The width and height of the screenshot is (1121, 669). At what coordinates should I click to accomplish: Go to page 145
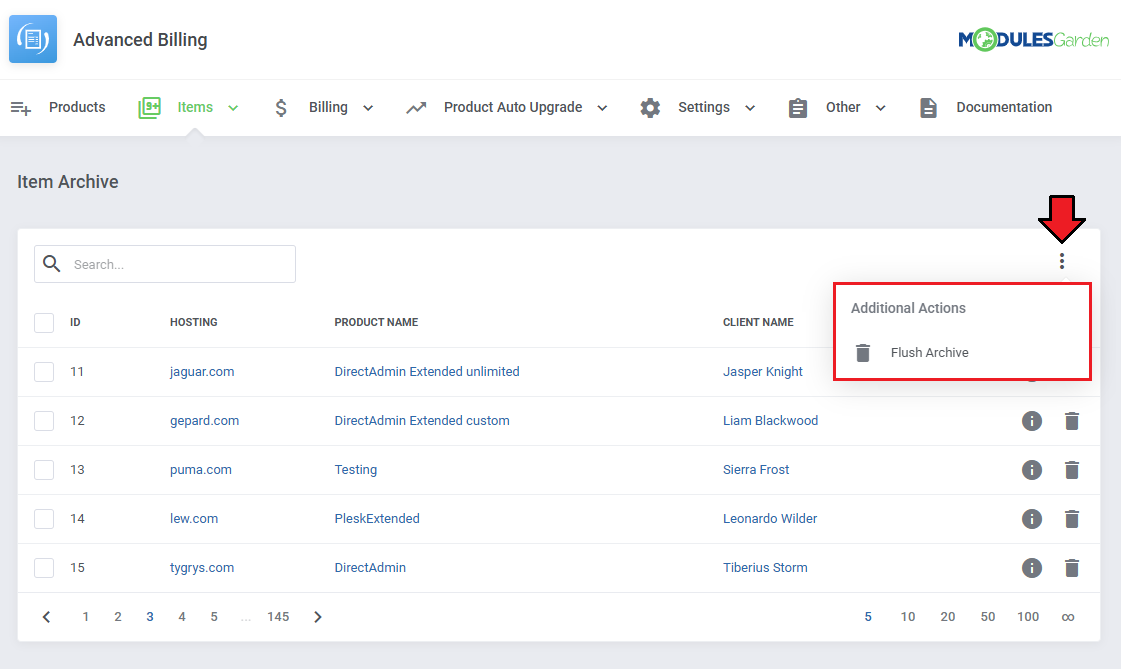coord(278,617)
